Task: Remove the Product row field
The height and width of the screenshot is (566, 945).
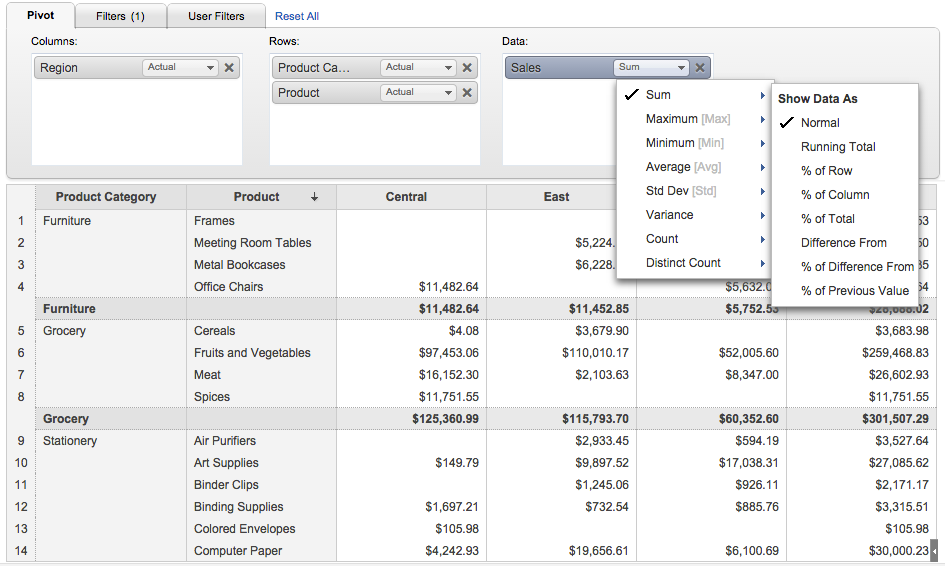Action: point(467,93)
